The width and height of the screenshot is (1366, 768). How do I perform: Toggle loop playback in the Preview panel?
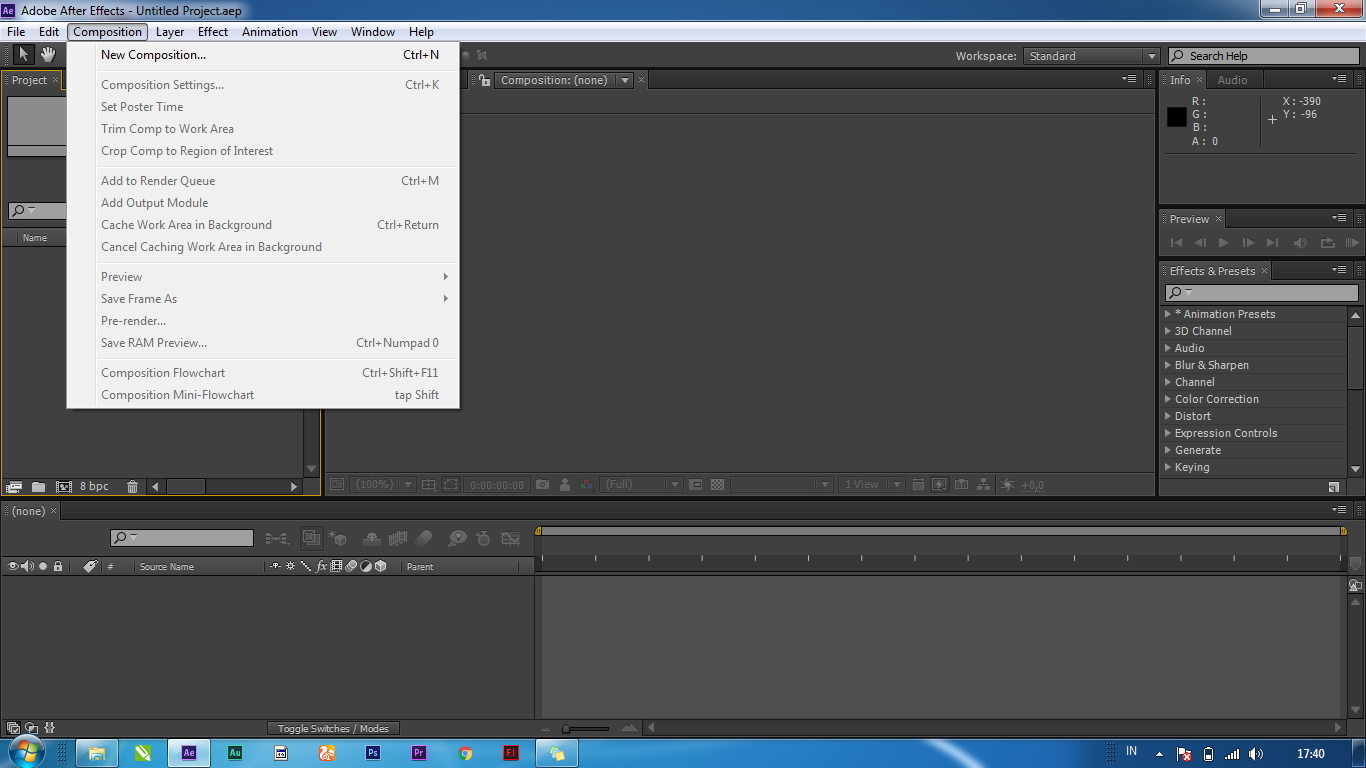1327,242
